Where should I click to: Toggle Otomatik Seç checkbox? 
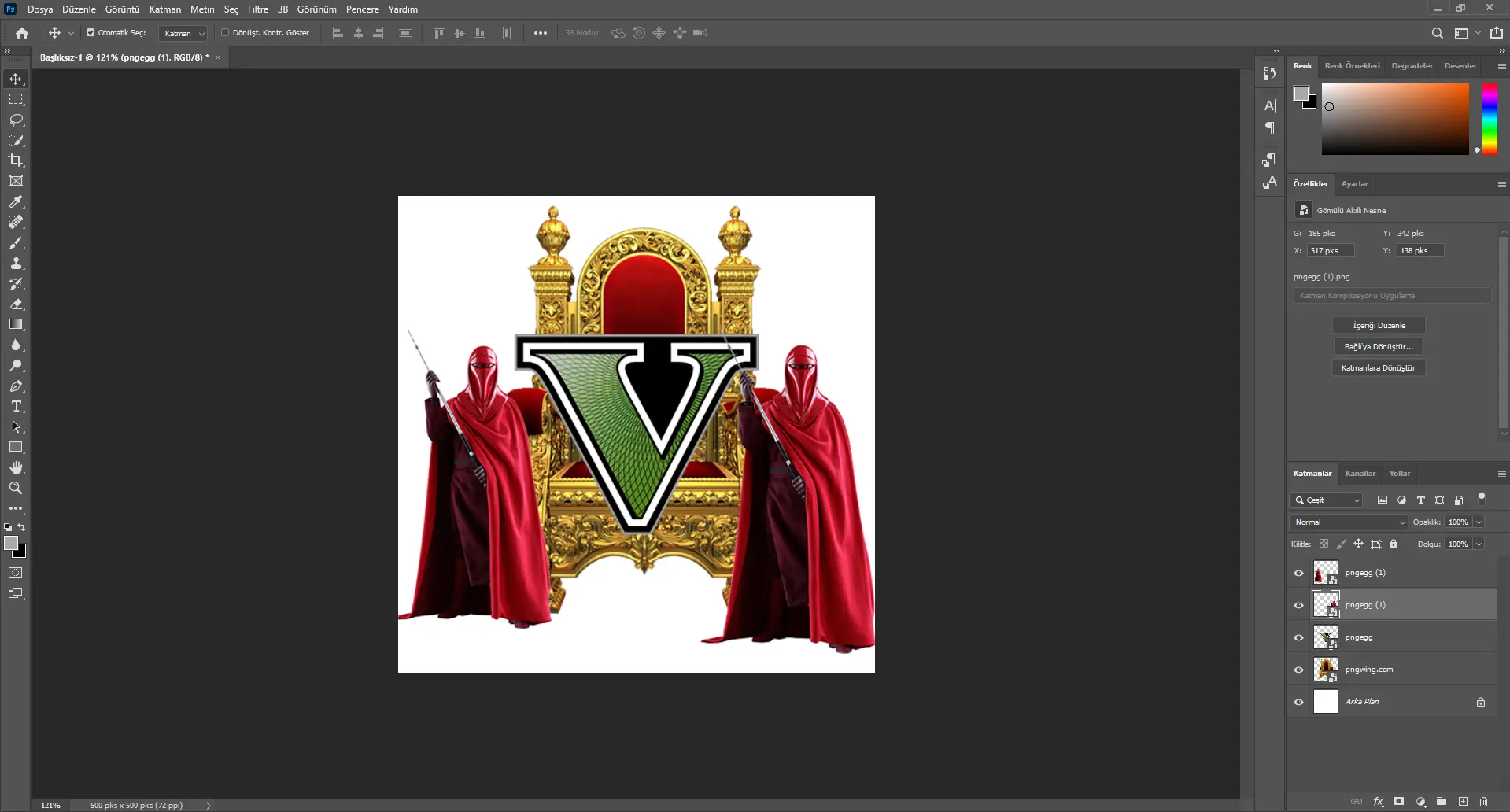(90, 33)
